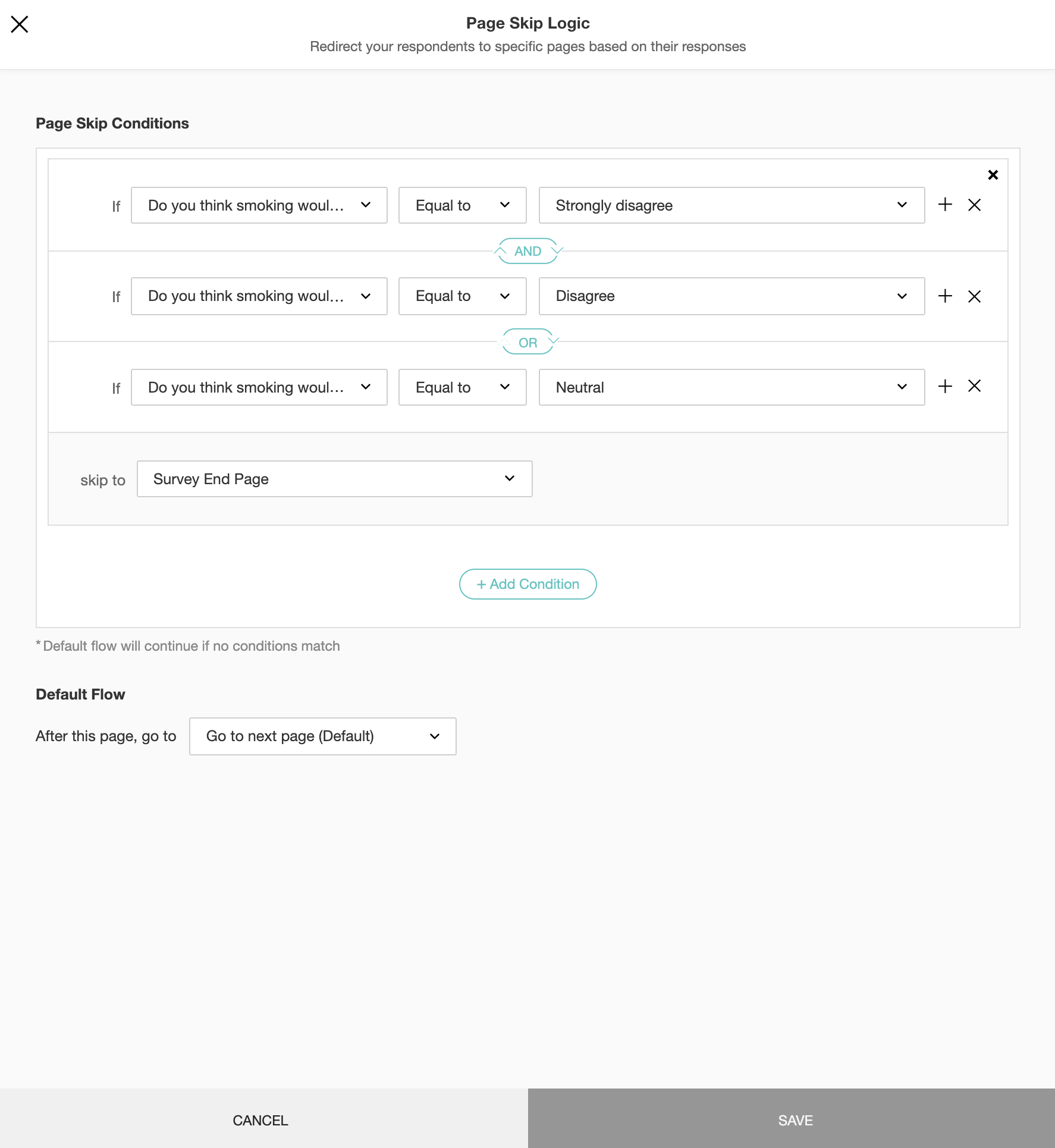Open the Survey End Page skip-to dropdown
This screenshot has height=1148, width=1055.
334,479
